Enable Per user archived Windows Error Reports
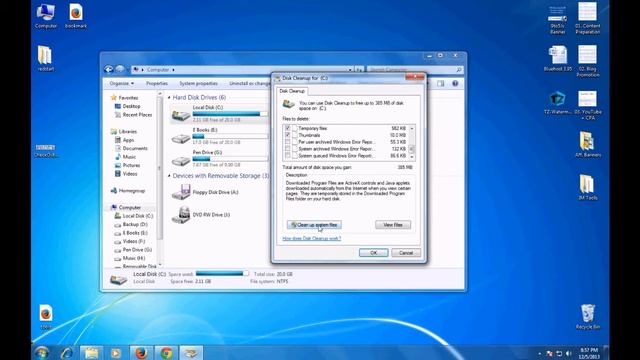This screenshot has height=360, width=640. (288, 142)
